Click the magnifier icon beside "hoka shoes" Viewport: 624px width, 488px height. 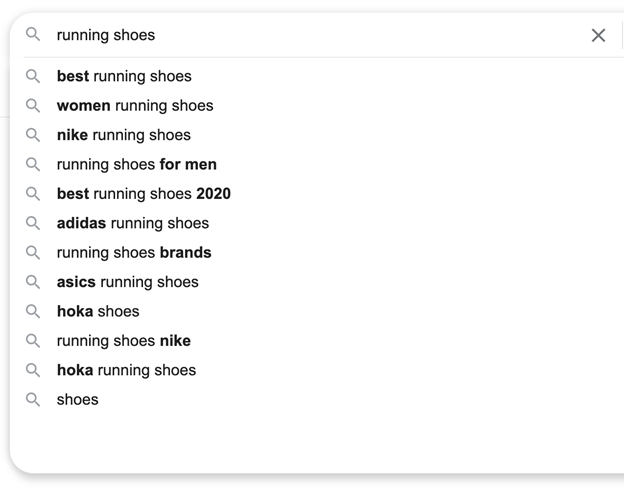tap(33, 311)
